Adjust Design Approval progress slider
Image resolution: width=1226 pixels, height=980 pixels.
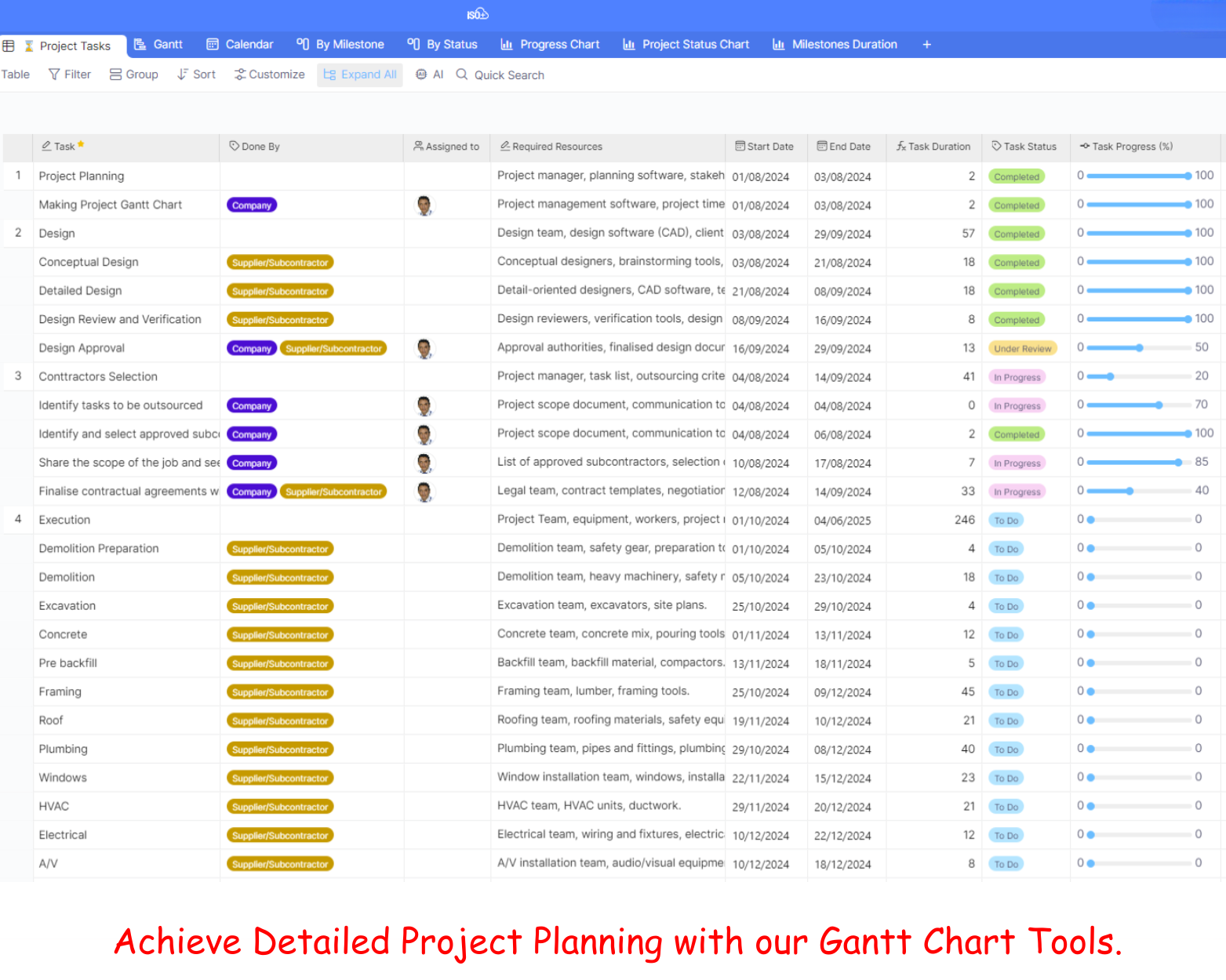[1139, 348]
